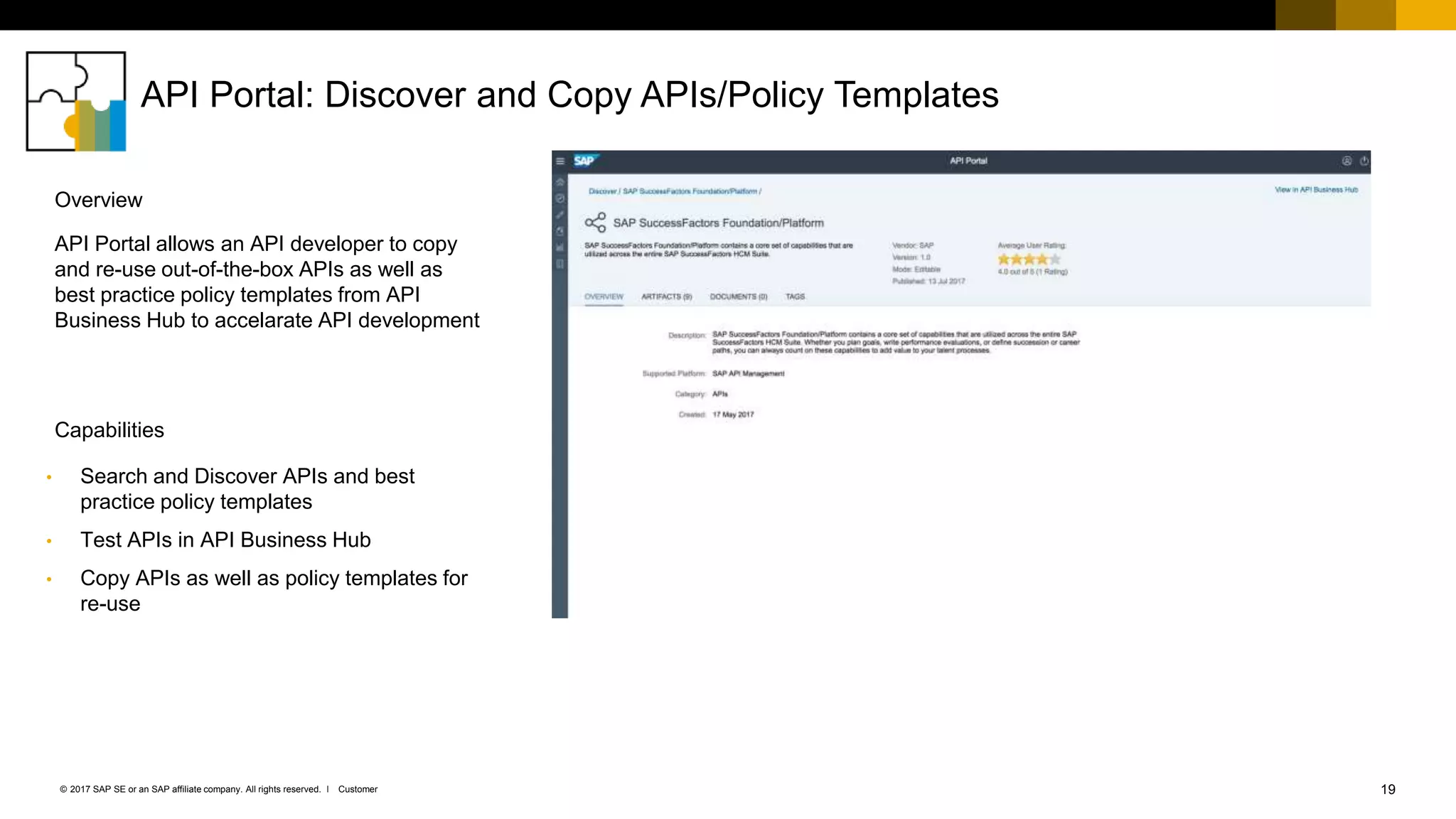1456x819 pixels.
Task: Click the power logout icon
Action: coord(1364,161)
